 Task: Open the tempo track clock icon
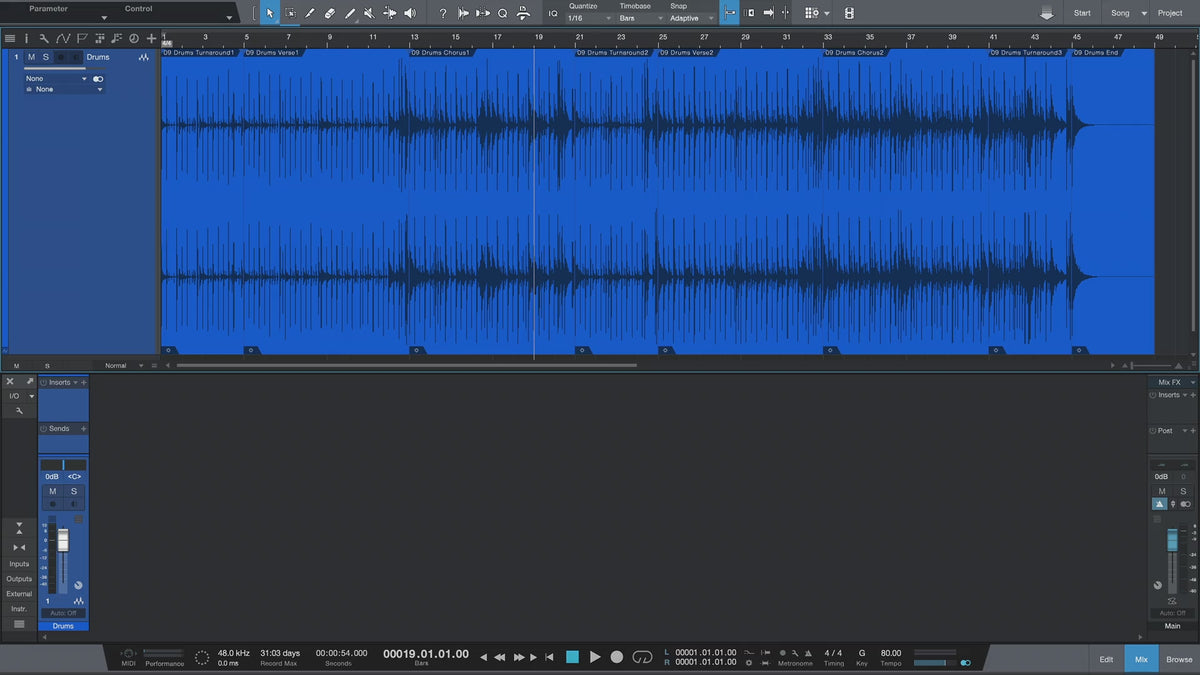[x=134, y=38]
